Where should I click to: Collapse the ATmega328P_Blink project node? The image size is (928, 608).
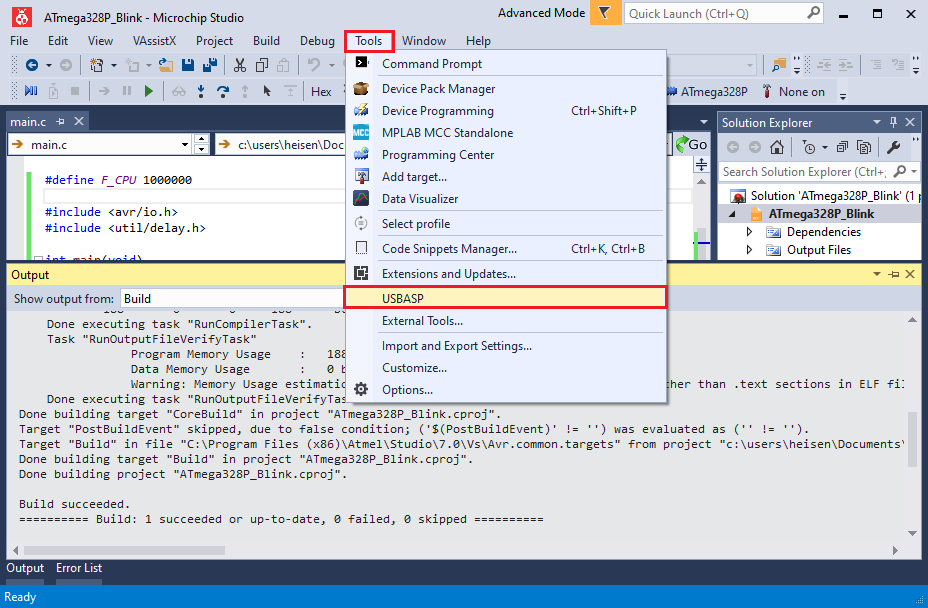(x=732, y=214)
